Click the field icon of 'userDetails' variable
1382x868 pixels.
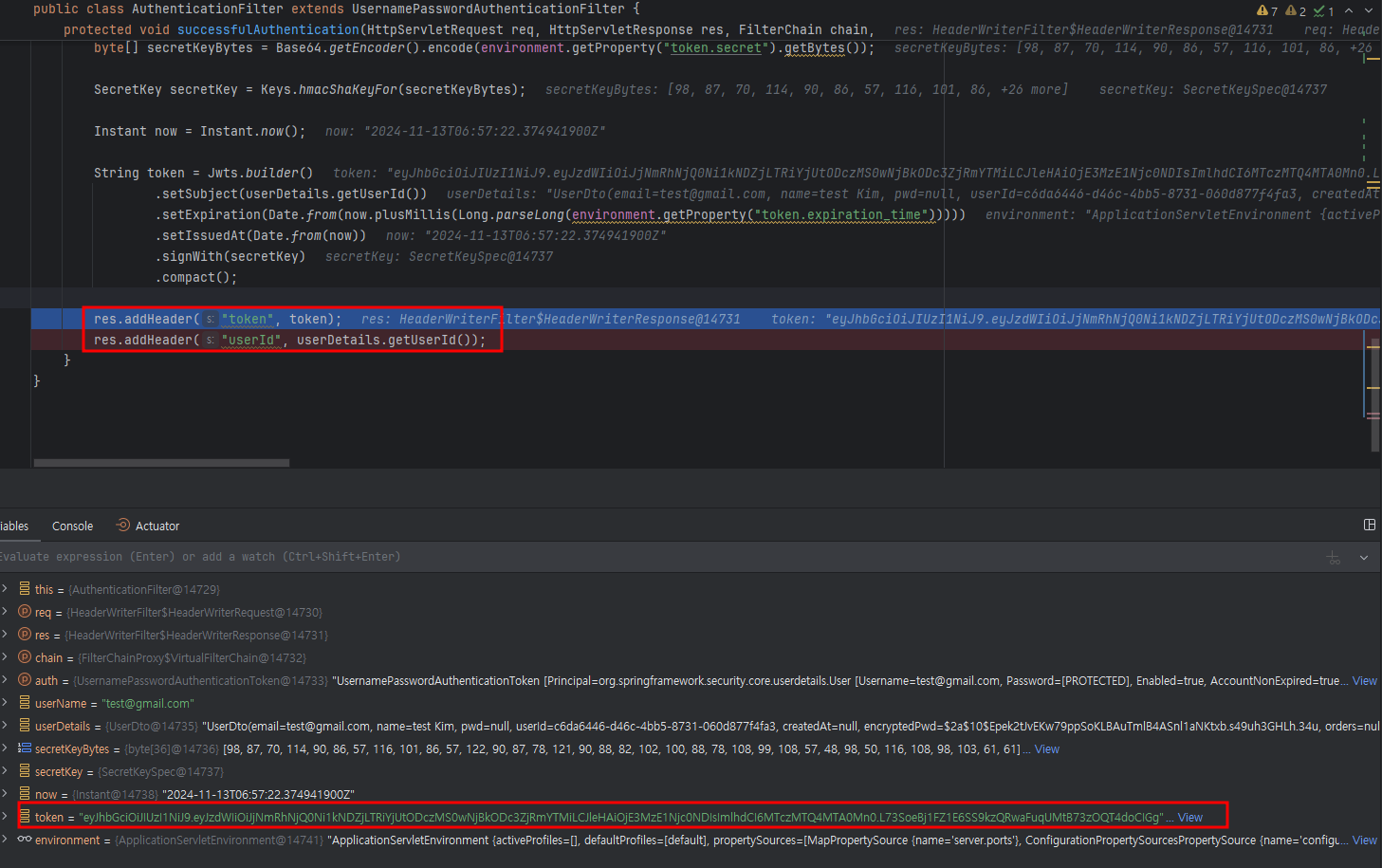[25, 726]
